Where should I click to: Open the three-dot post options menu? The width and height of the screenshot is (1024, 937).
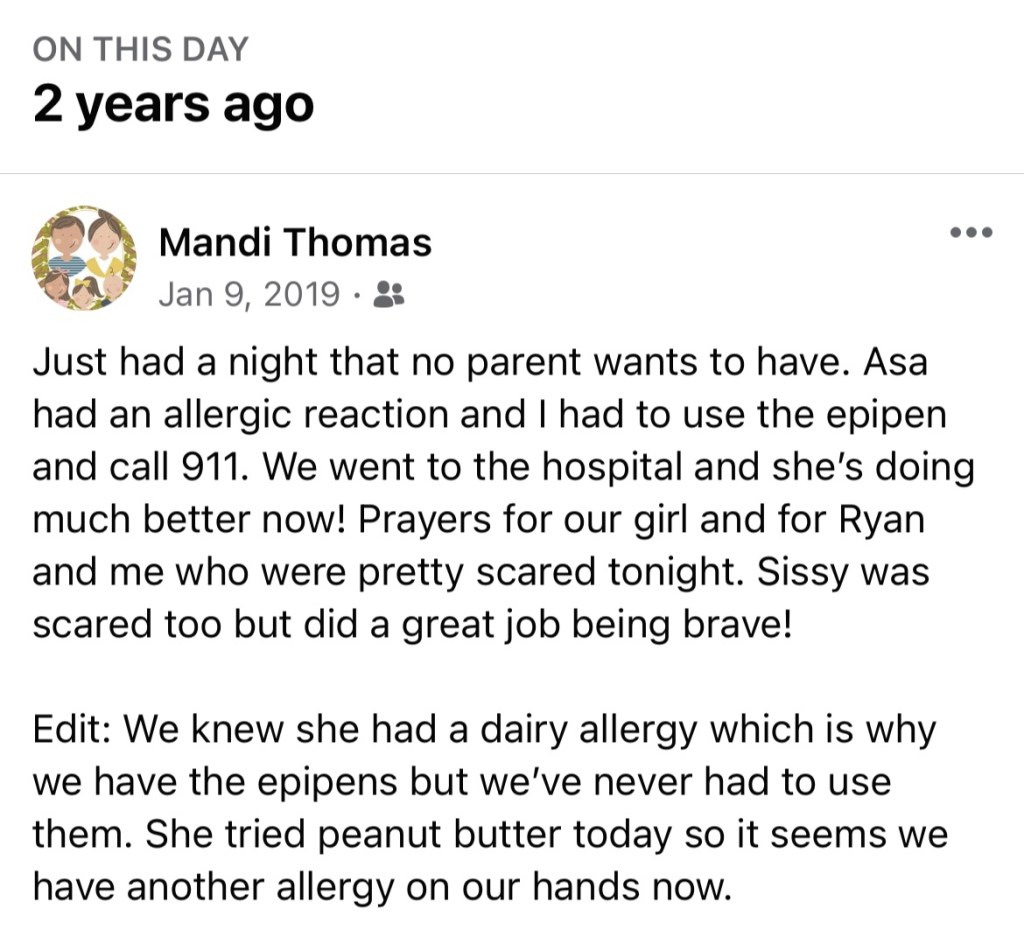tap(971, 233)
